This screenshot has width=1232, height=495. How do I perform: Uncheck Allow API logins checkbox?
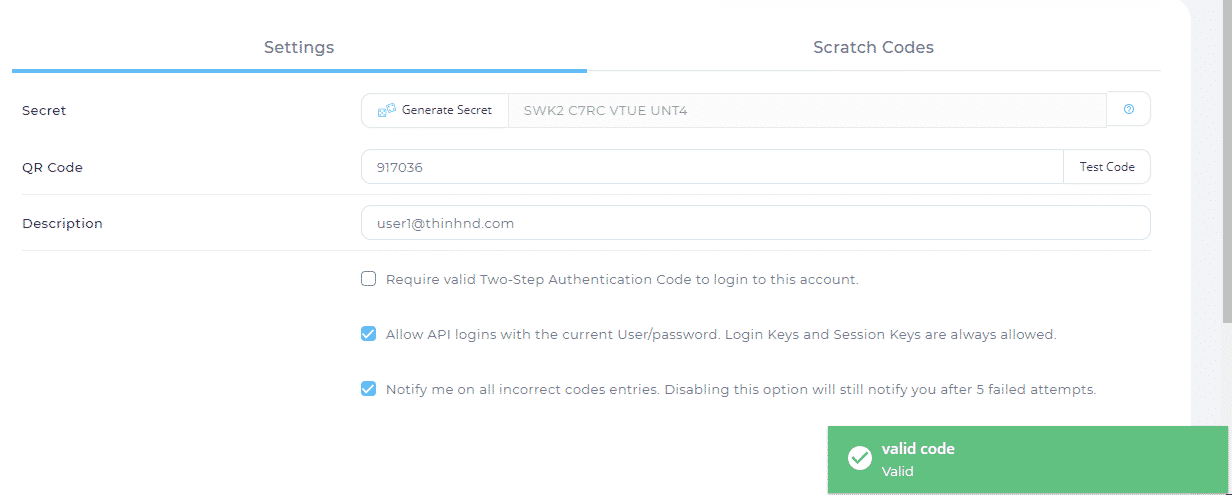369,334
